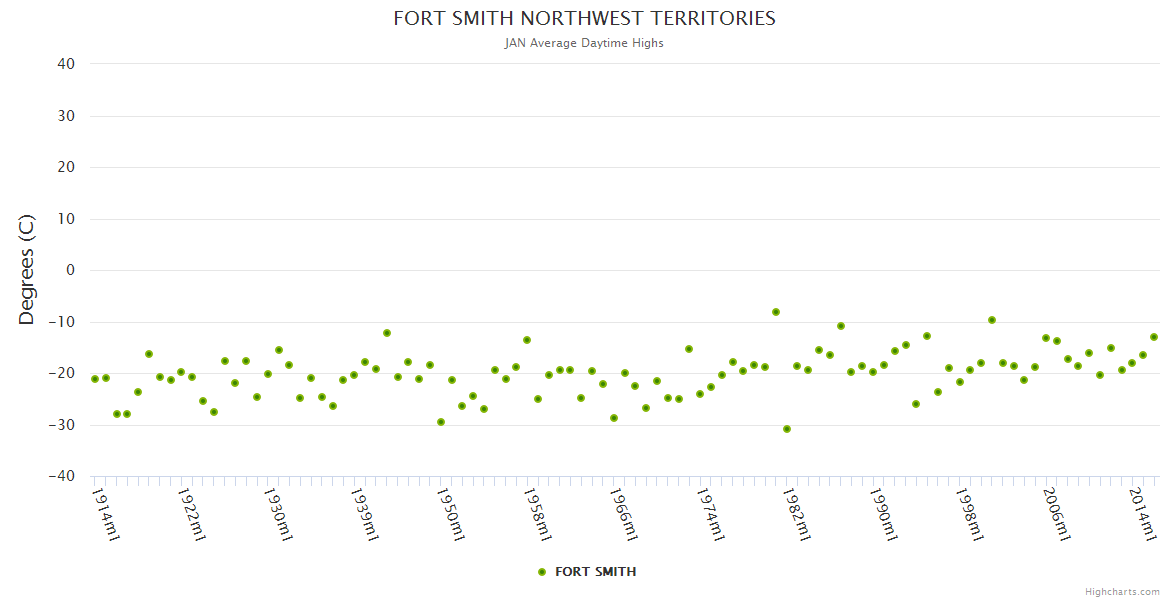Open the Highcharts.com credits link
Screen dimensions: 1170x600
point(1122,591)
